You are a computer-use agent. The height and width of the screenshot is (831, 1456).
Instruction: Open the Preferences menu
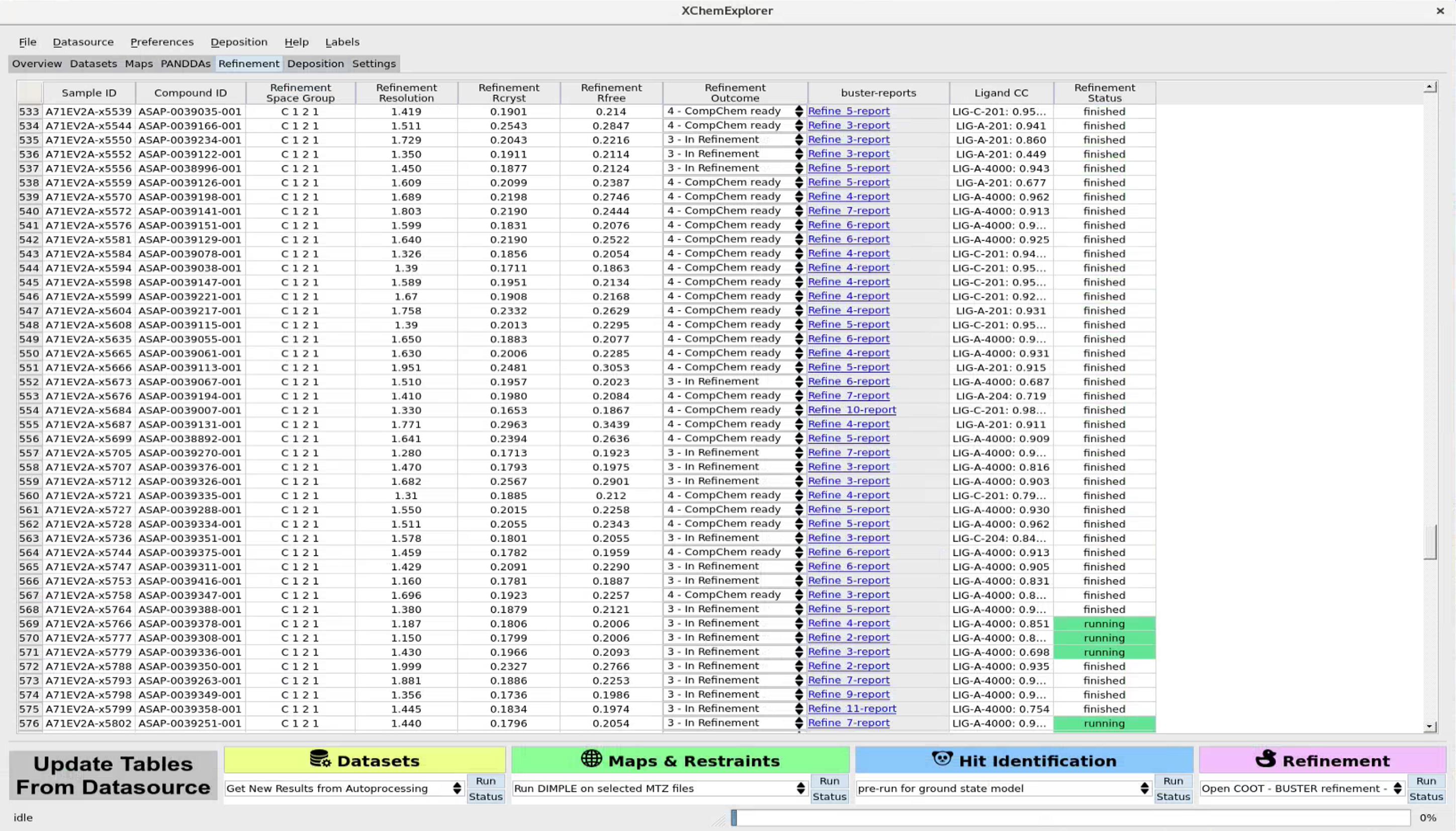click(x=162, y=42)
